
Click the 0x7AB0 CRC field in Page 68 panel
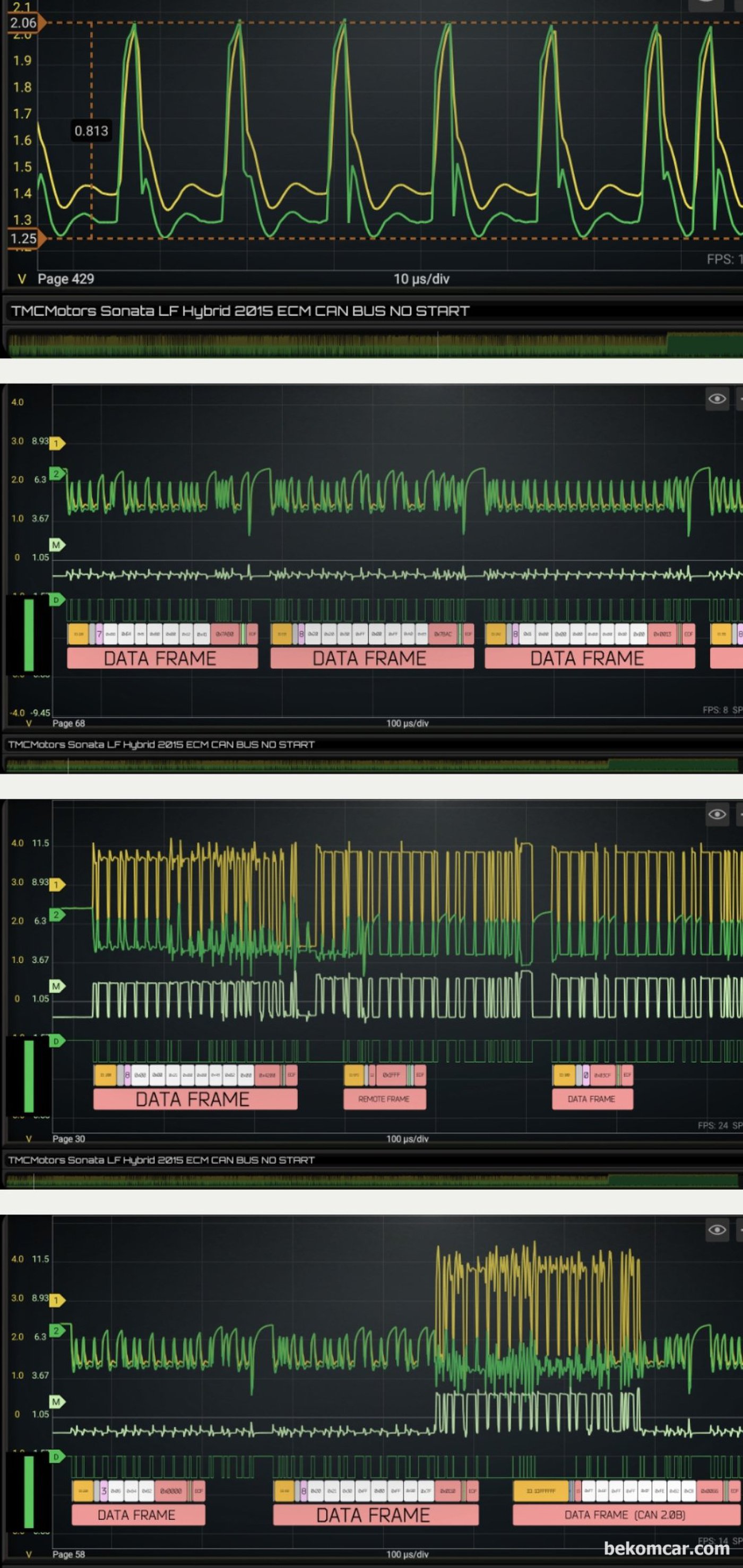pos(226,634)
